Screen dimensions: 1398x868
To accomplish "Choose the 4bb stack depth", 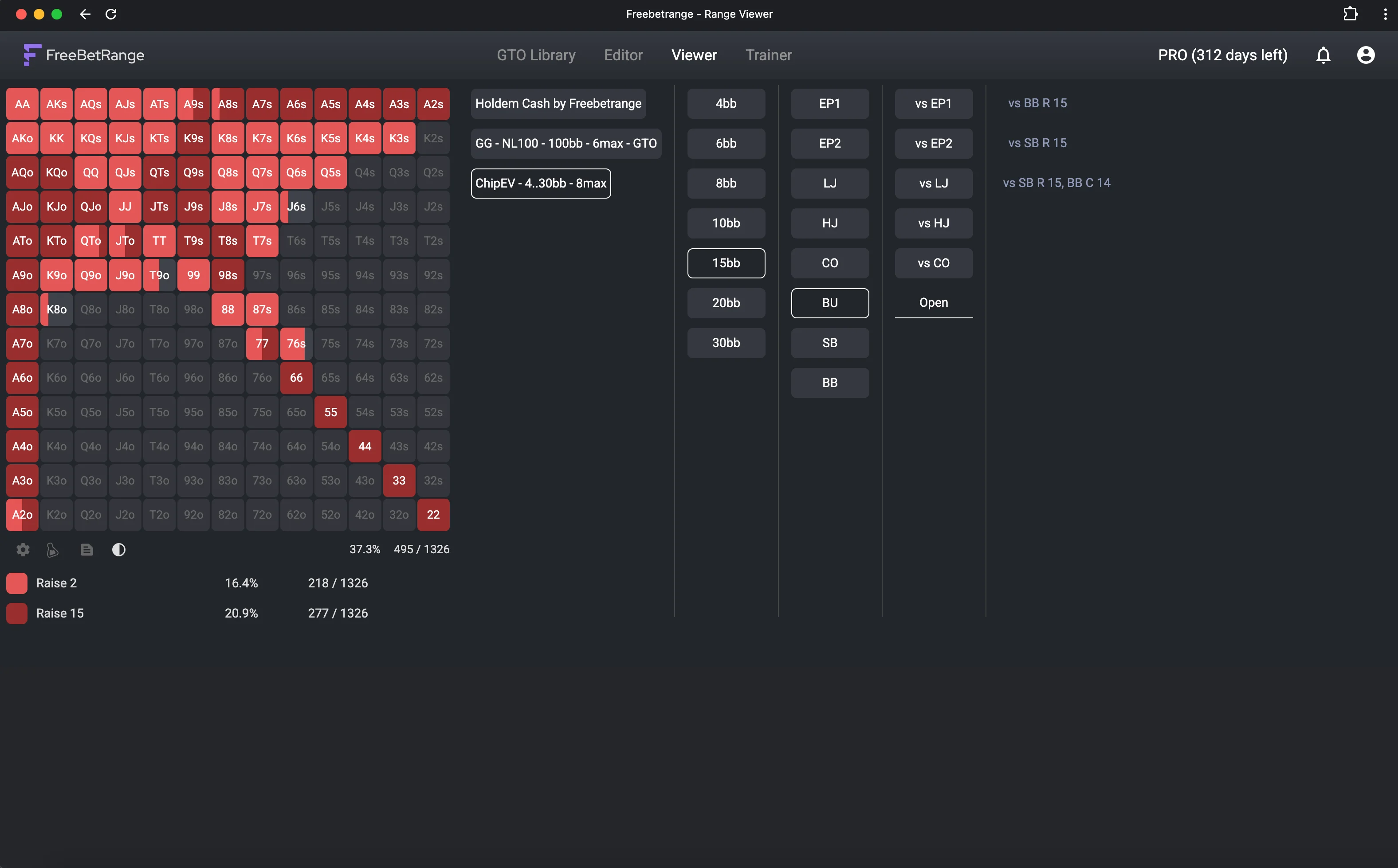I will pyautogui.click(x=726, y=103).
